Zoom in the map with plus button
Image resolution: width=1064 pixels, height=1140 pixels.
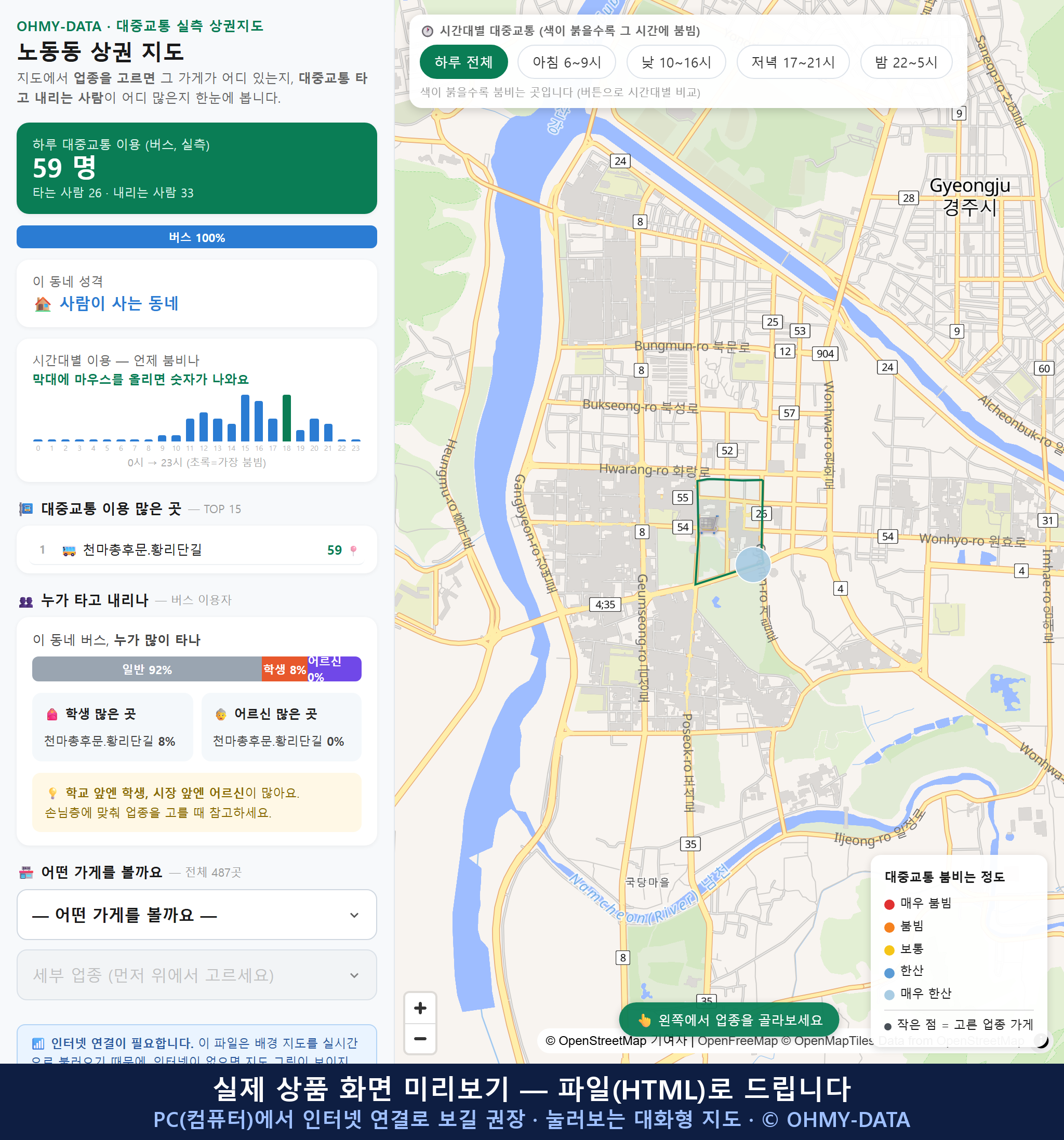[420, 1008]
